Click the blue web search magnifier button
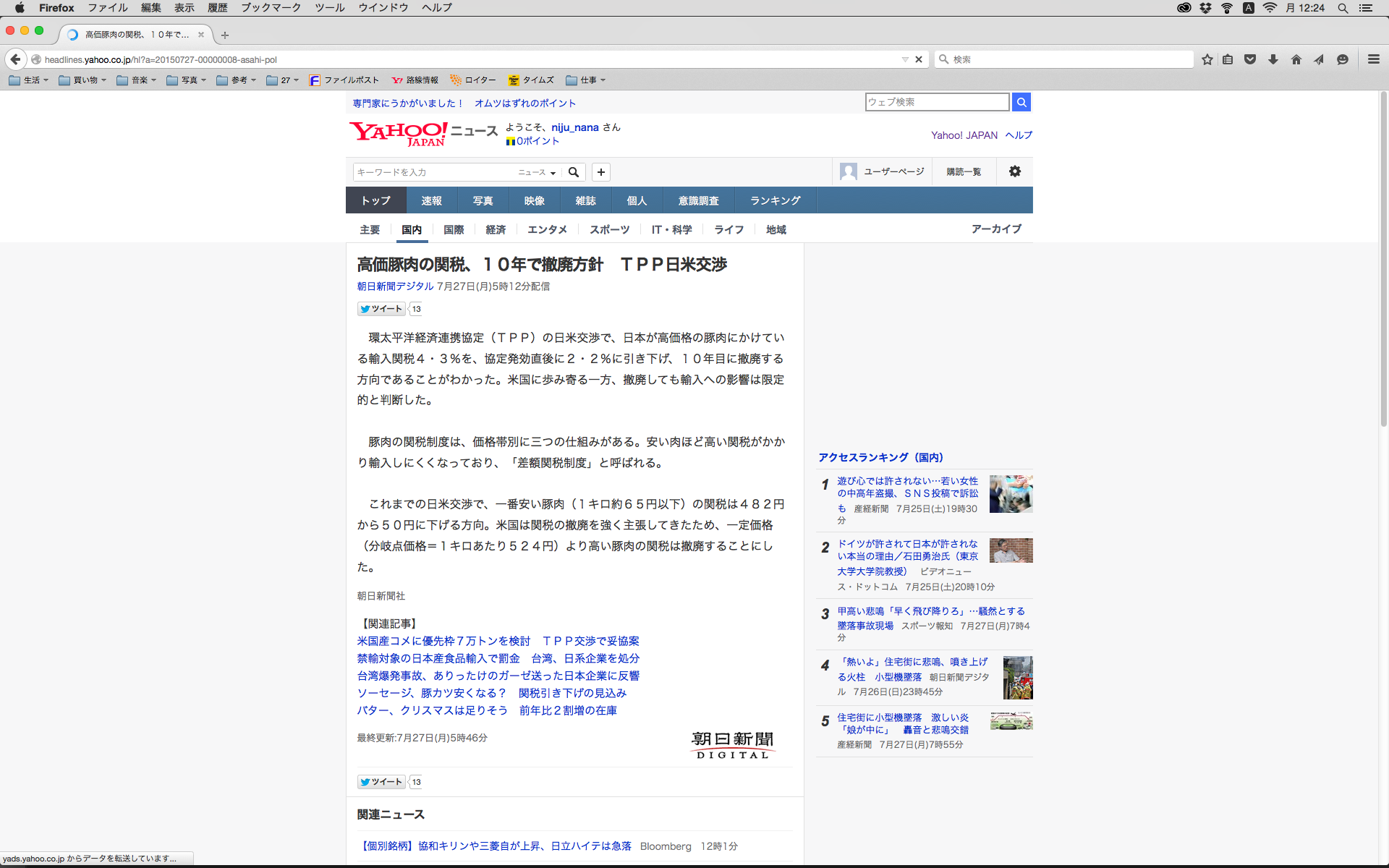Image resolution: width=1389 pixels, height=868 pixels. pos(1021,102)
